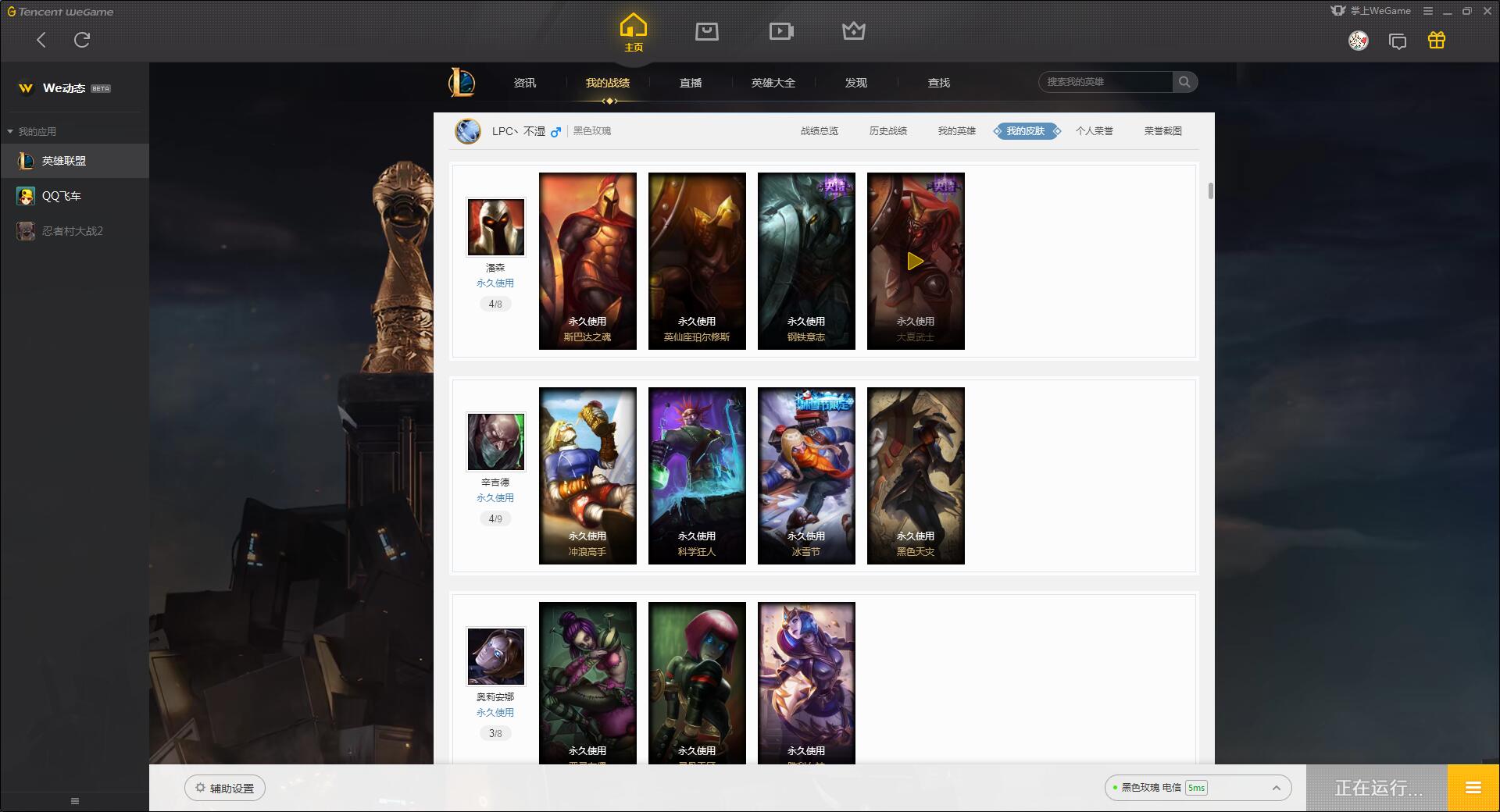Switch to 战绩总览 sub-tab
The height and width of the screenshot is (812, 1500).
(x=820, y=131)
